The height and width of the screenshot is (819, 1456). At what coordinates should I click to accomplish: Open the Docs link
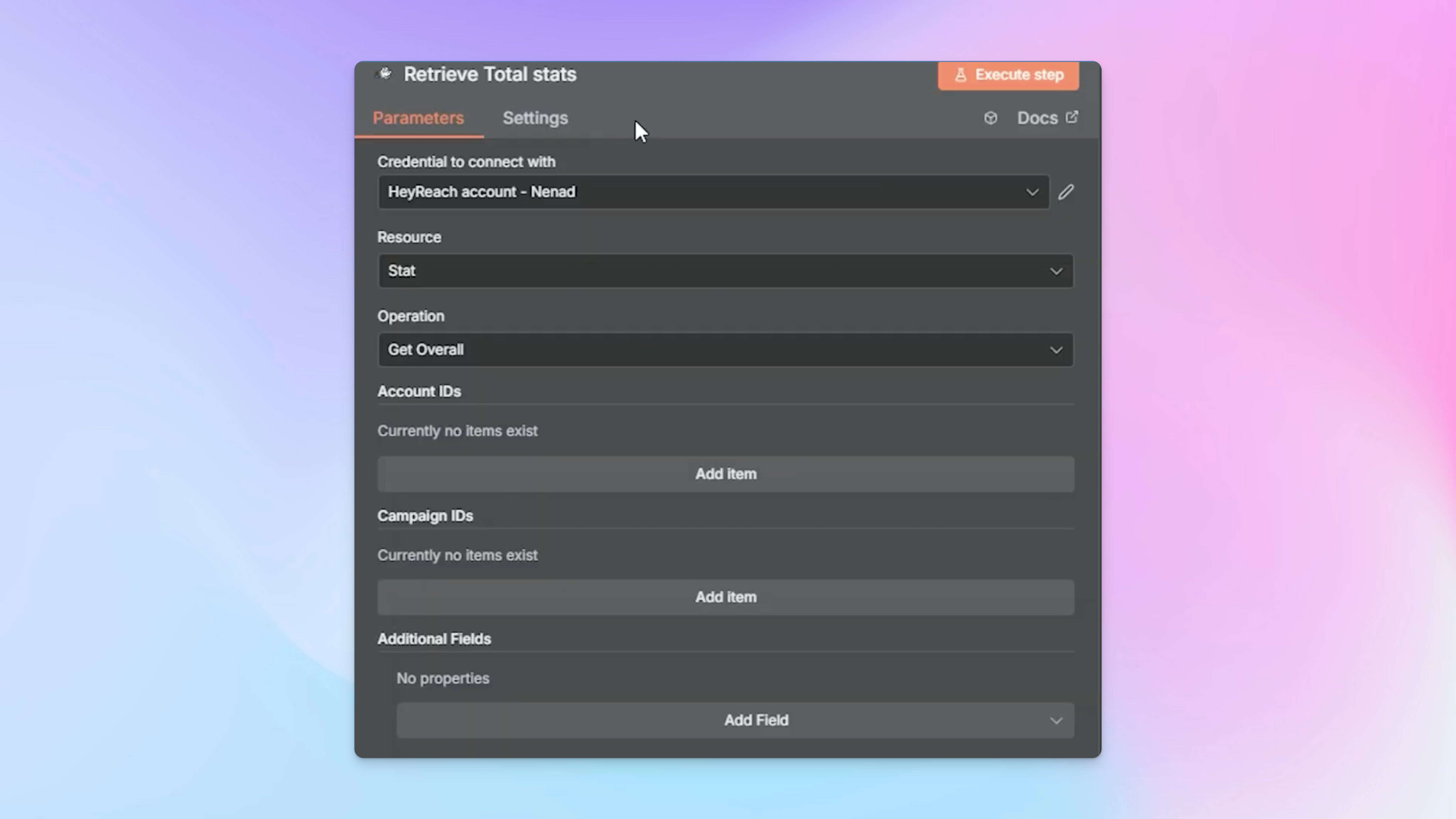point(1037,118)
